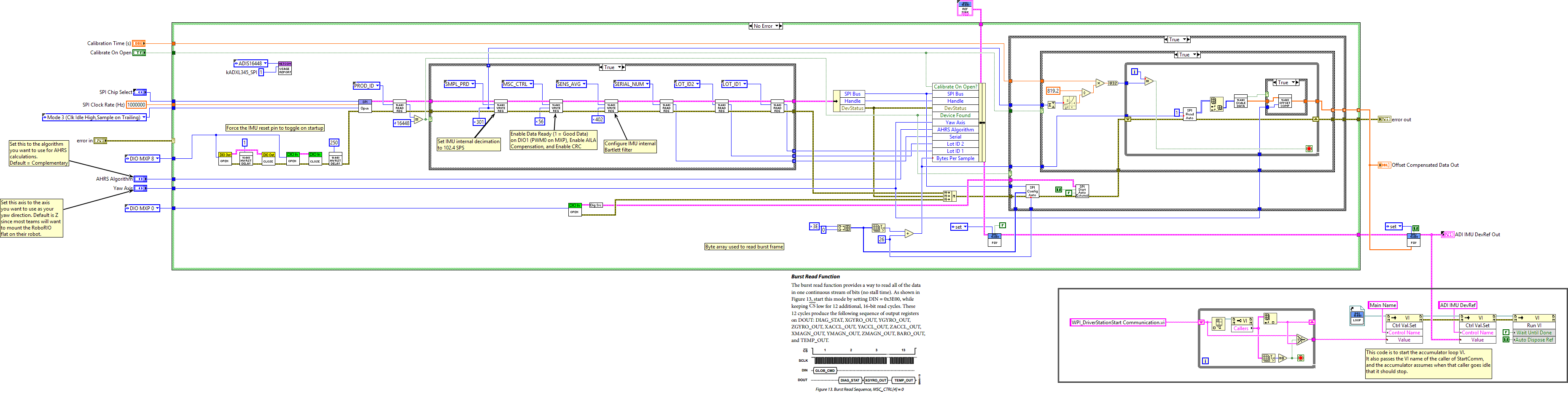Screen dimensions: 1568x395
Task: Open the 16448 READ REG subVI
Action: (x=400, y=107)
